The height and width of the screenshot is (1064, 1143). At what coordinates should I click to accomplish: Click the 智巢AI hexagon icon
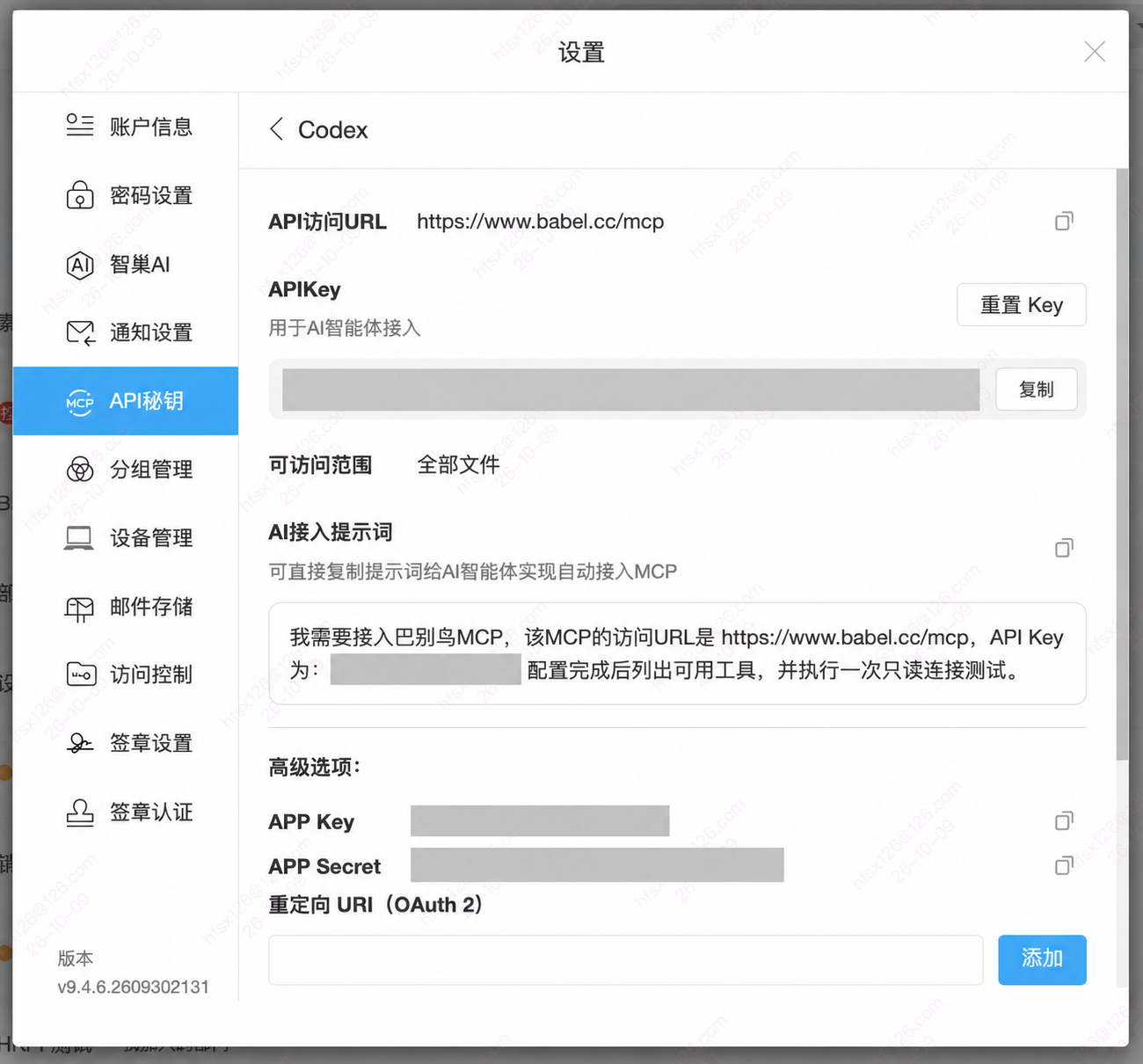[x=80, y=264]
